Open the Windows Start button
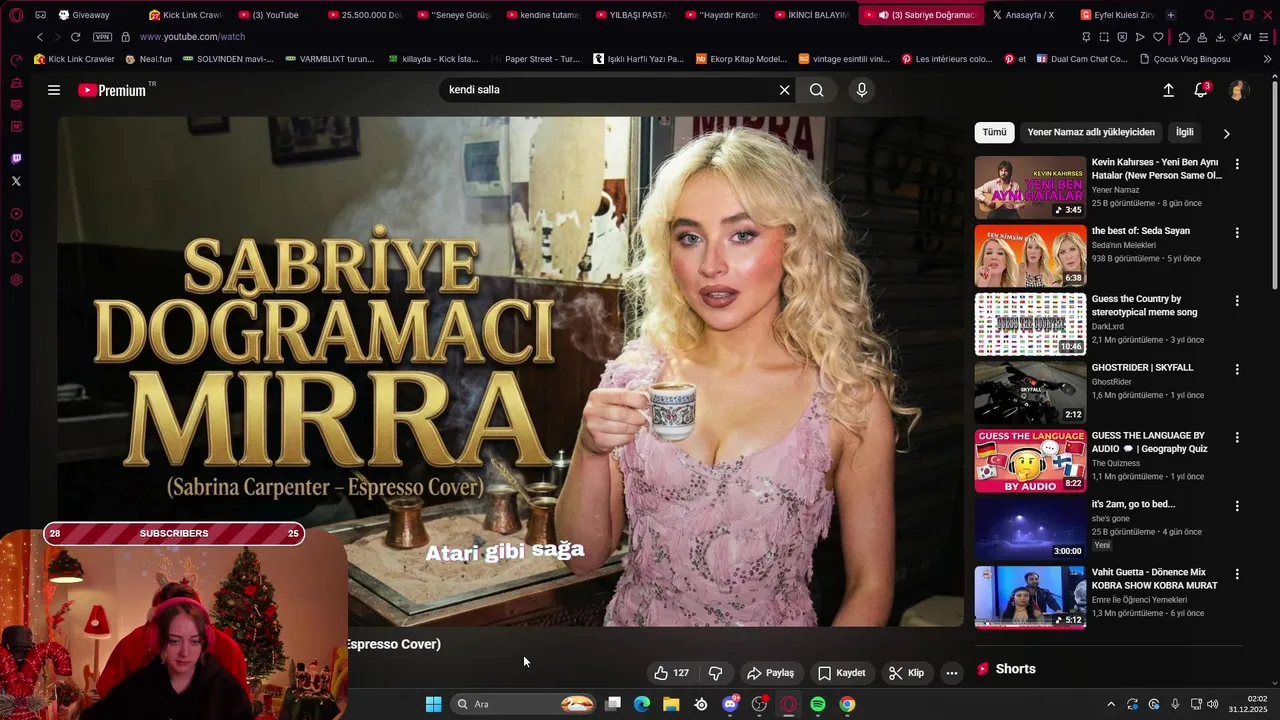Viewport: 1280px width, 720px height. (x=433, y=704)
